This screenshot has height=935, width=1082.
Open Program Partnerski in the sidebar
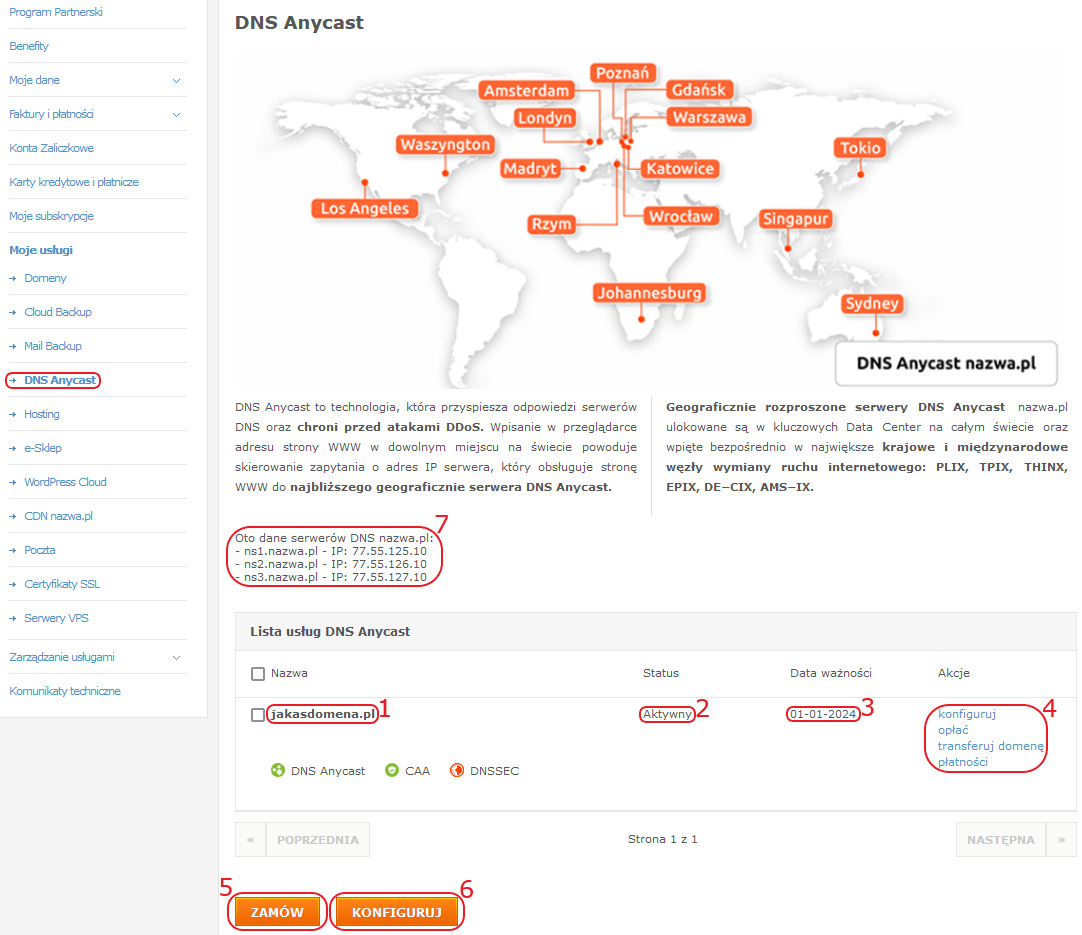pos(56,12)
